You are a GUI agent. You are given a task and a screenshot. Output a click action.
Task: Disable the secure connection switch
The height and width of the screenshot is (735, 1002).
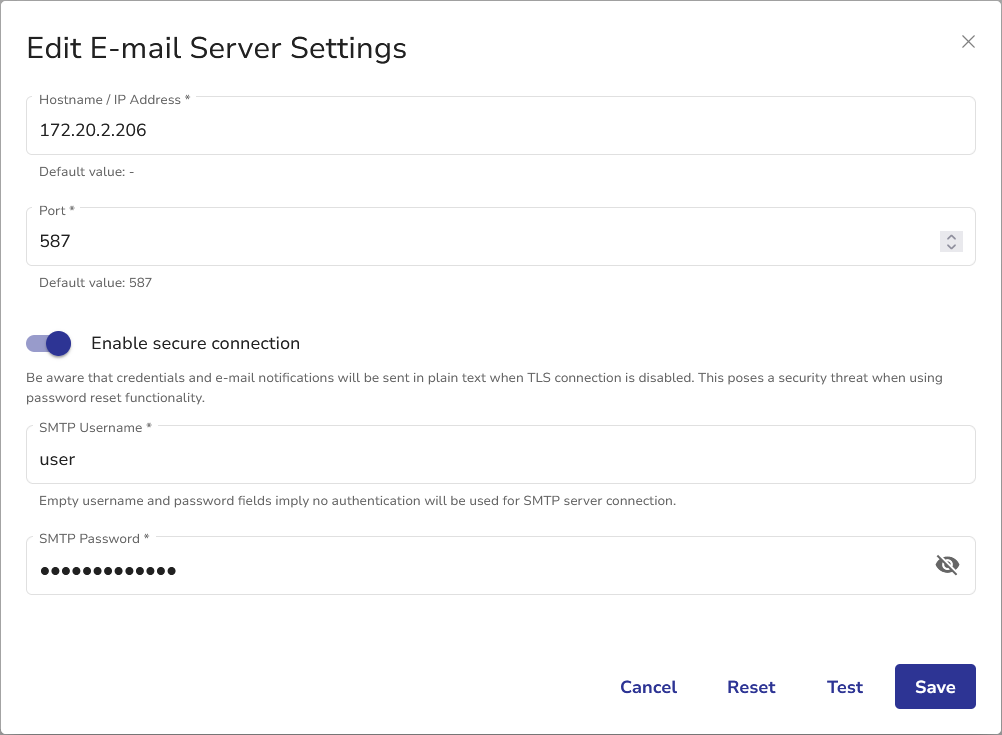pyautogui.click(x=49, y=343)
